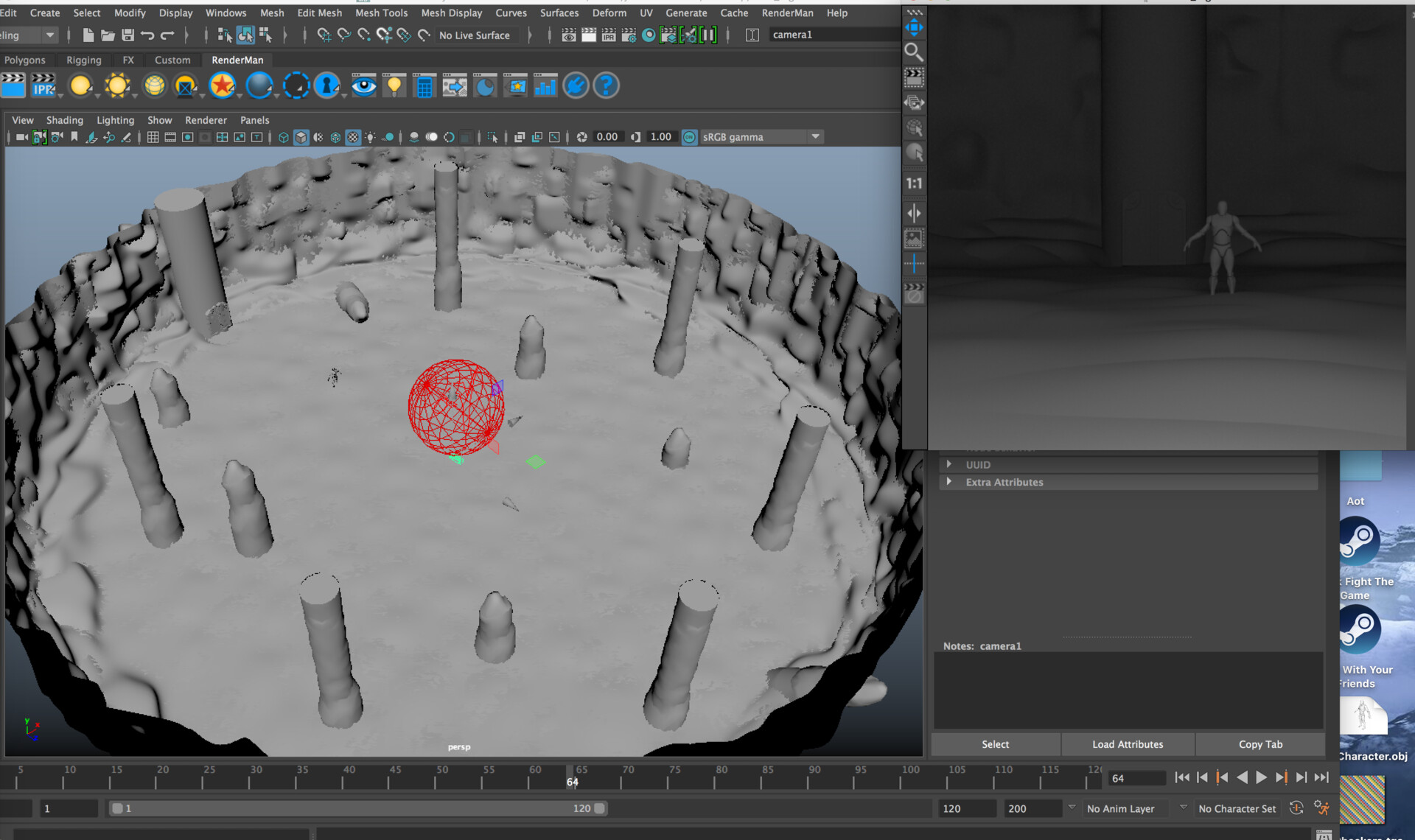Toggle textured display in viewport toolbar

353,137
